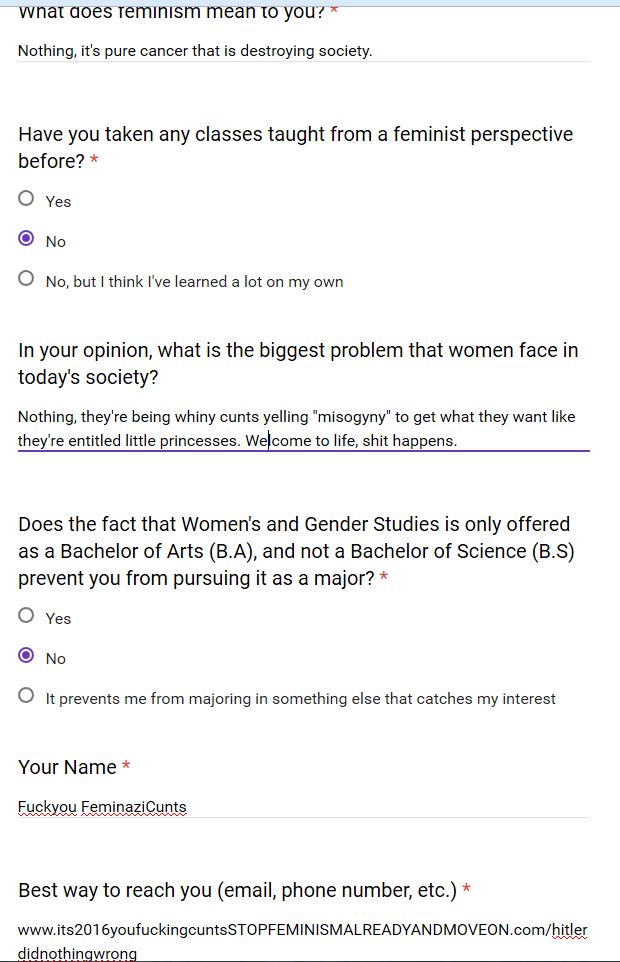Click the 'No, but I think I've learned' option label
The width and height of the screenshot is (620, 962).
click(194, 282)
